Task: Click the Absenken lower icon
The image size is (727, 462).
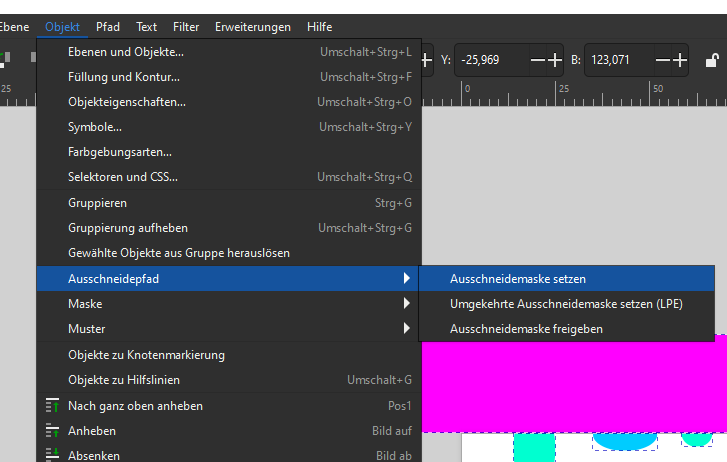Action: click(52, 455)
